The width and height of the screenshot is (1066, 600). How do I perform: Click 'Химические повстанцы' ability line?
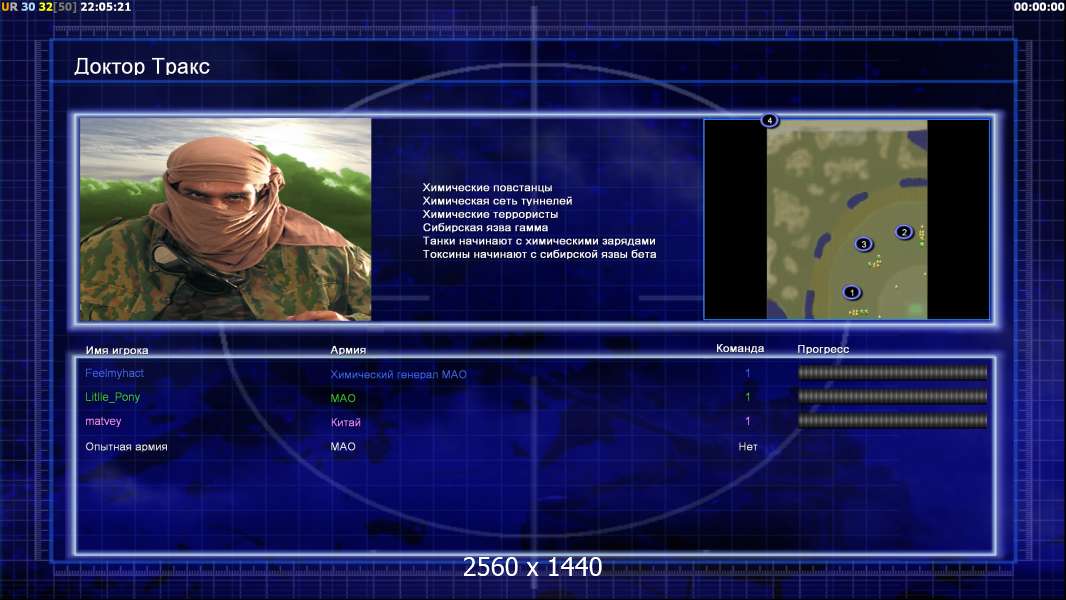[487, 188]
